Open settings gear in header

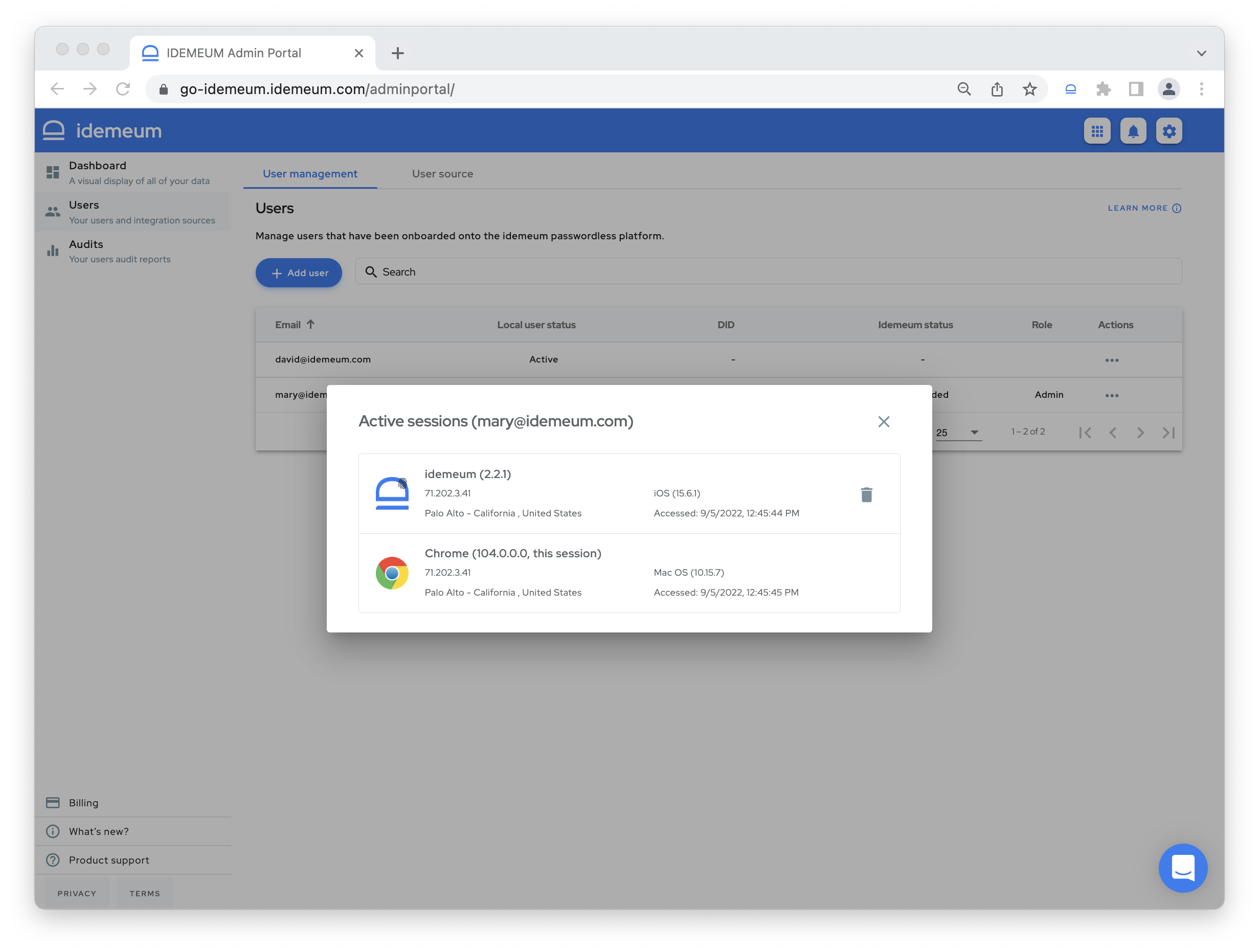pos(1168,131)
